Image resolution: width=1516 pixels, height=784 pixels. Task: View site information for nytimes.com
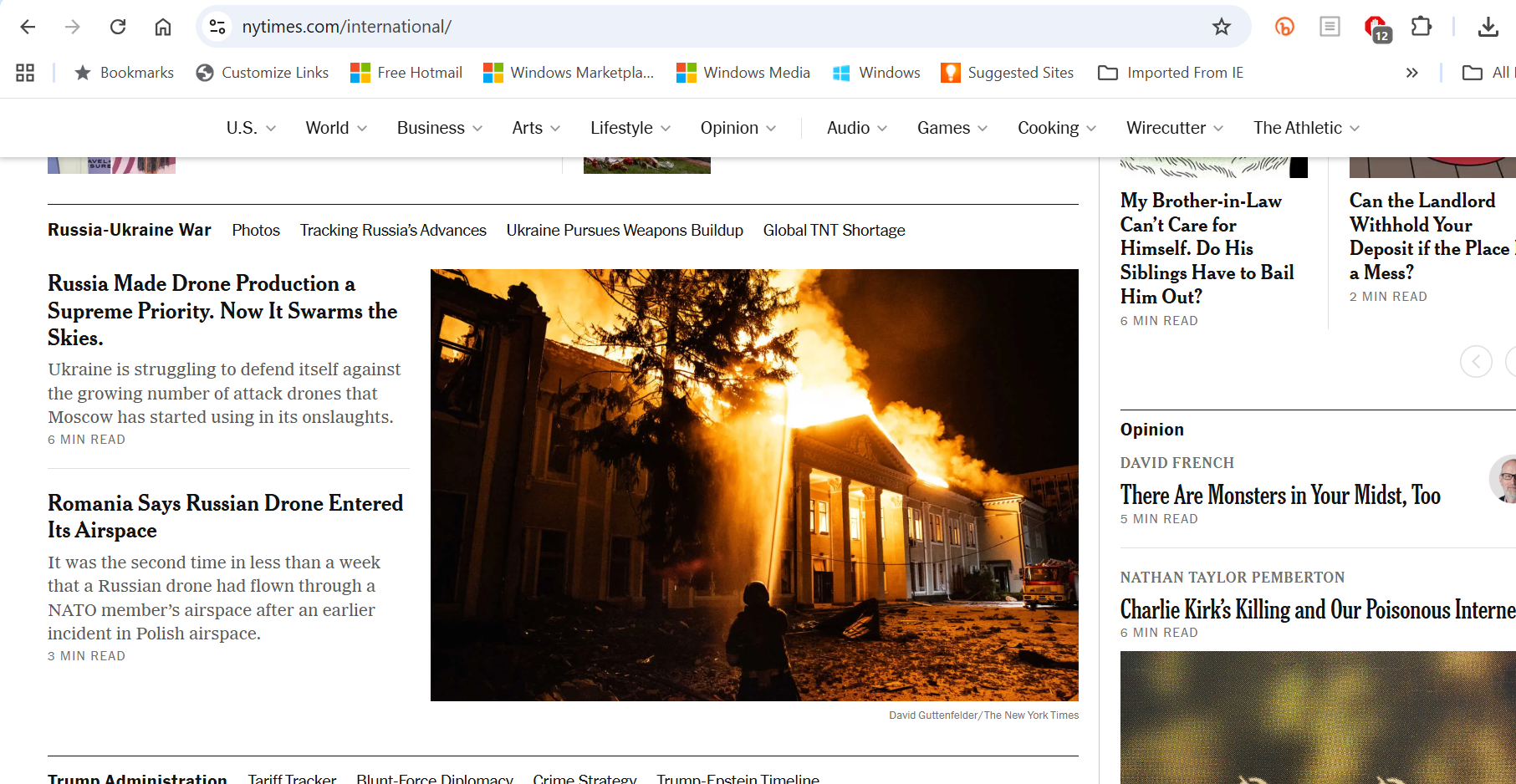[x=217, y=26]
